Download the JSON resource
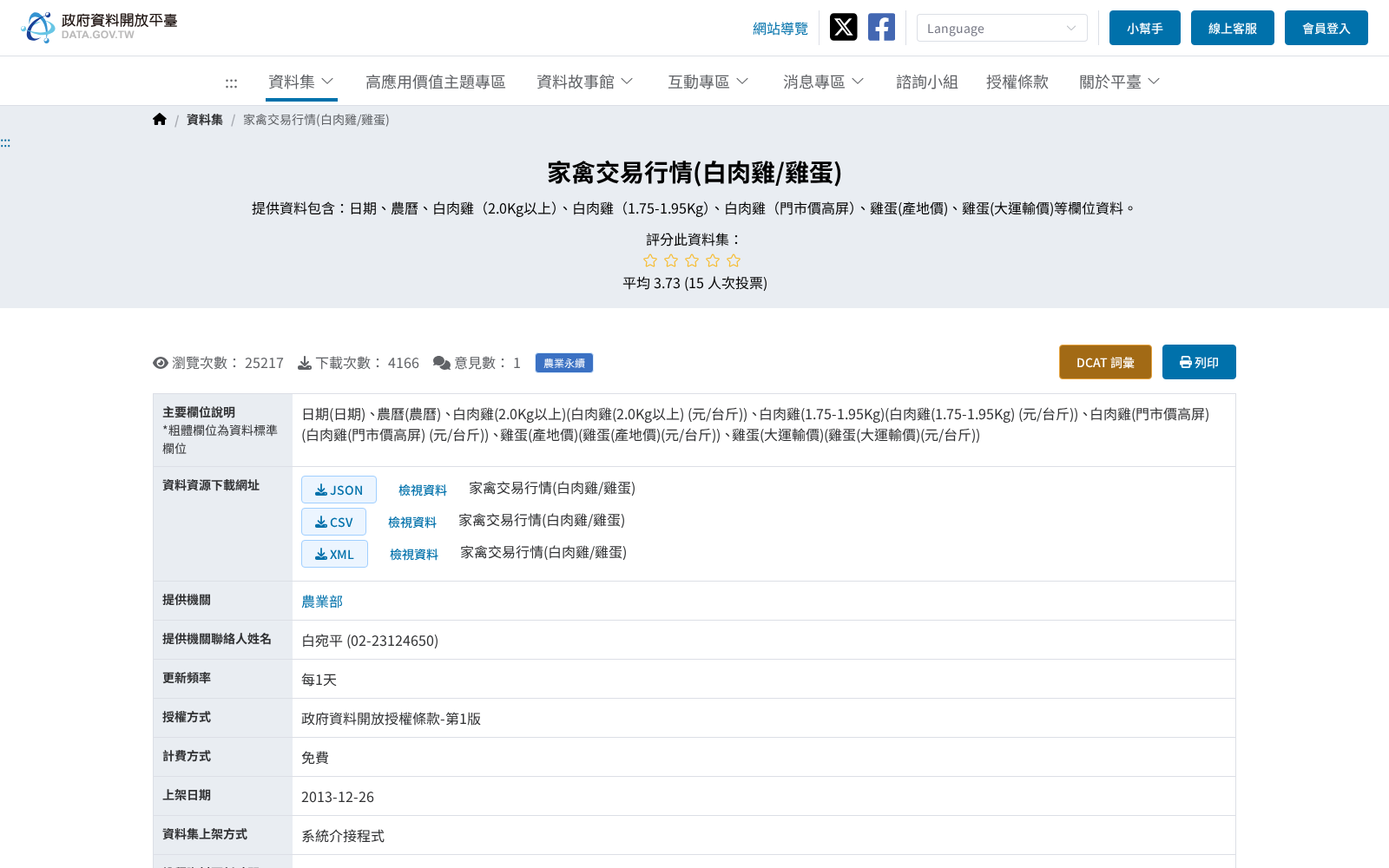 click(x=339, y=490)
